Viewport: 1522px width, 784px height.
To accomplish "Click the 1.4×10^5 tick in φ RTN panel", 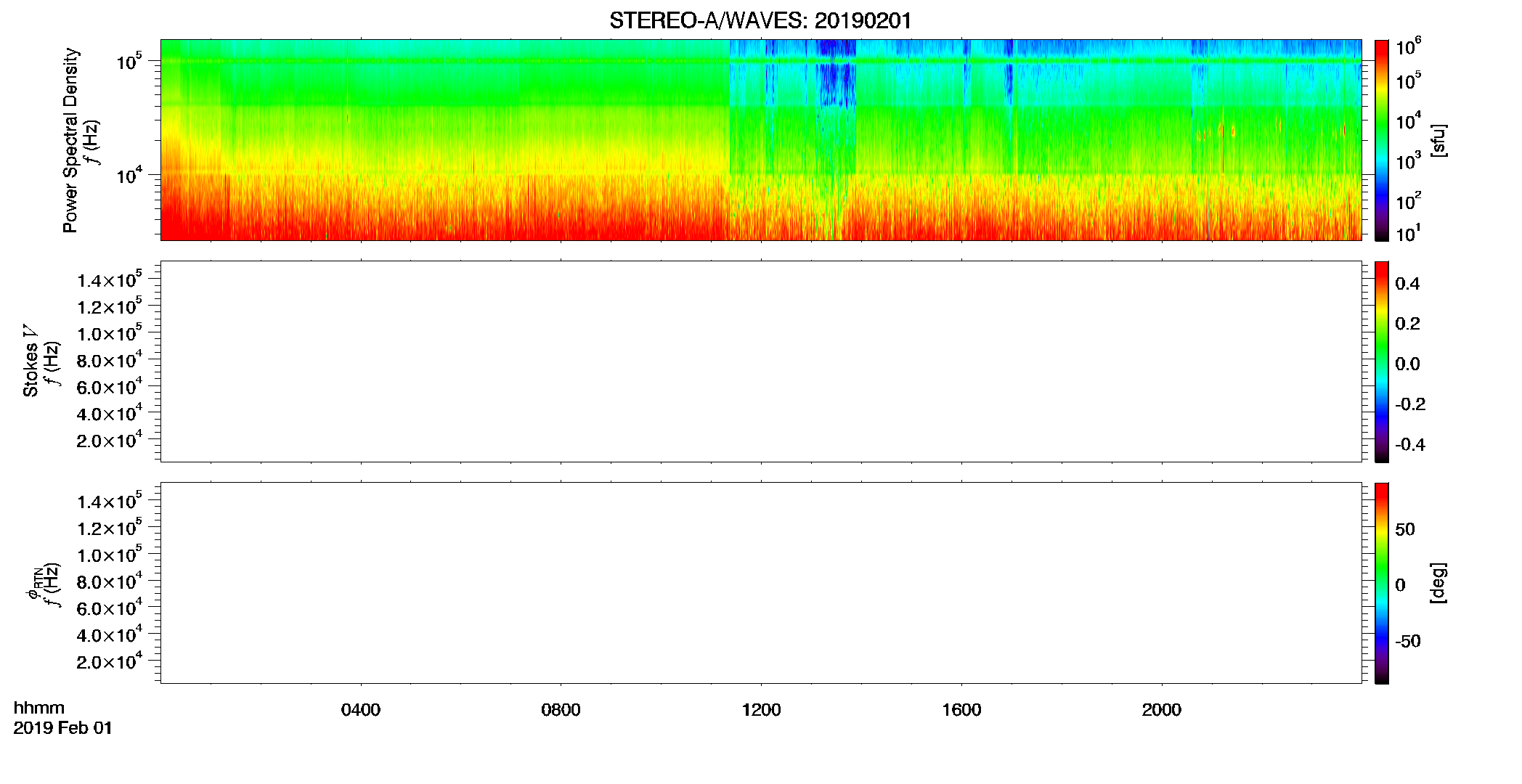I will click(110, 501).
